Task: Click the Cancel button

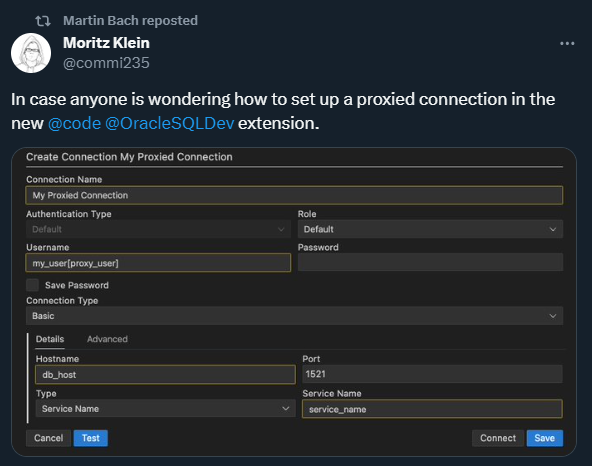Action: (48, 438)
